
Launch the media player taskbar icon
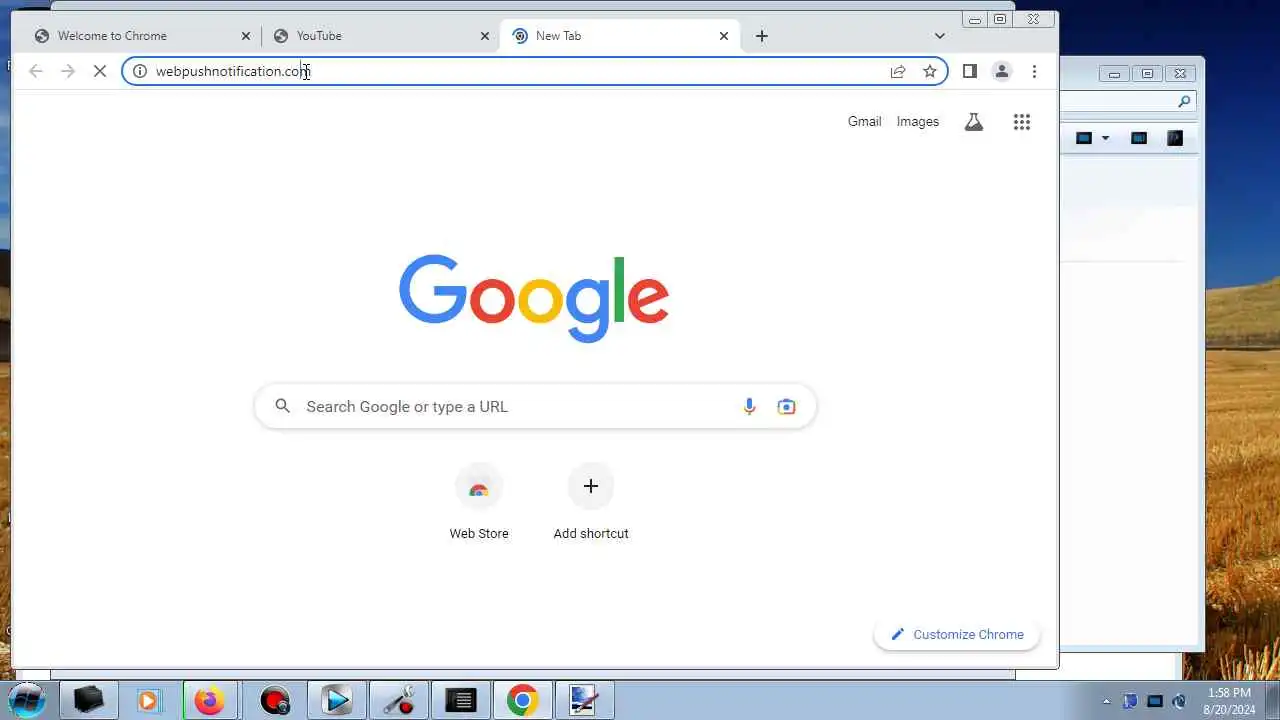(149, 701)
